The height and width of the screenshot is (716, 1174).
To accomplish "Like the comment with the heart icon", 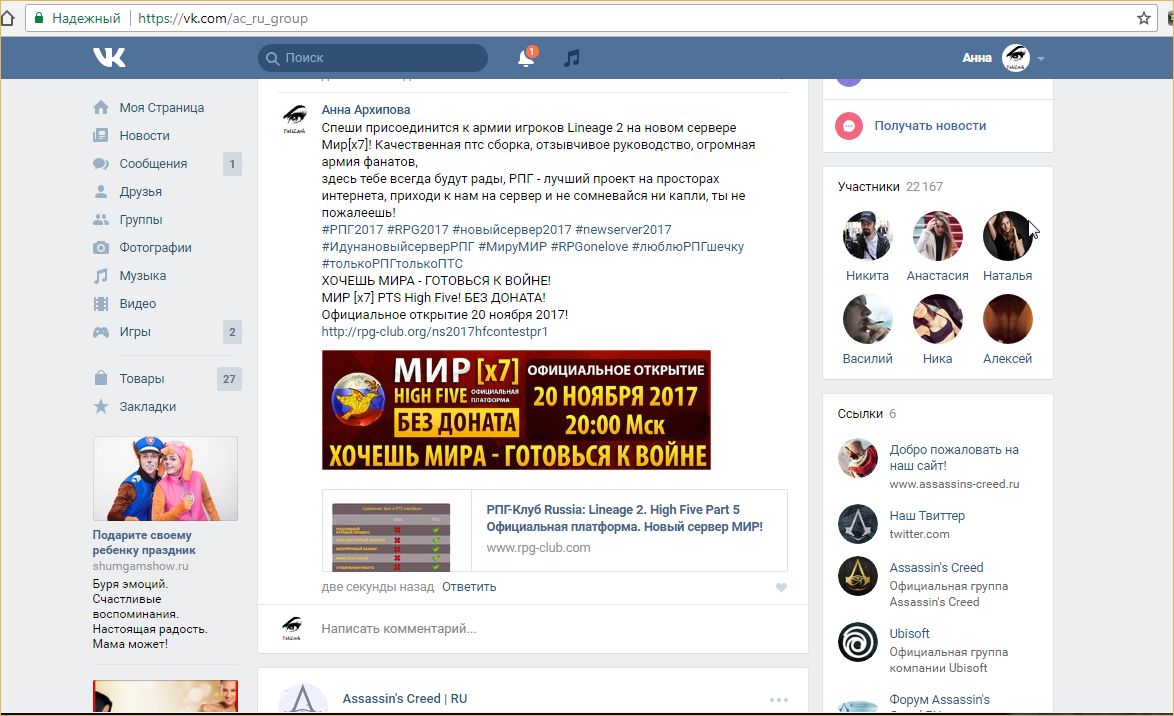I will click(x=781, y=587).
